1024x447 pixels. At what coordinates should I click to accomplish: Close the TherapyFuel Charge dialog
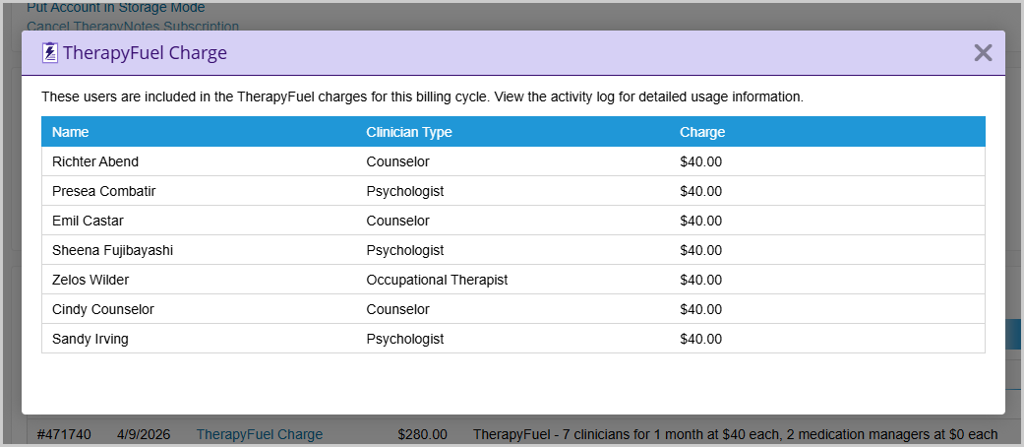(982, 53)
